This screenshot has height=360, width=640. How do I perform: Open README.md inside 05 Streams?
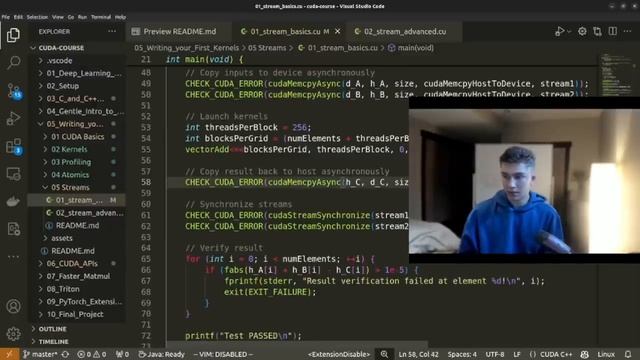(x=77, y=225)
